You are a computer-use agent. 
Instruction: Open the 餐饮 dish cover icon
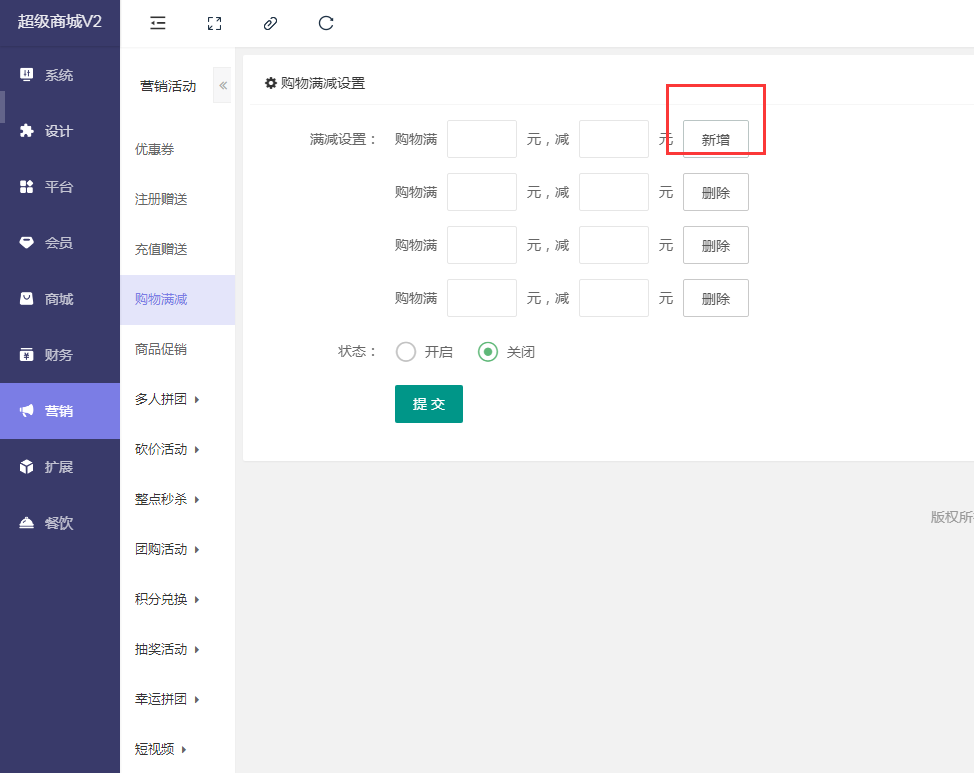tap(26, 523)
